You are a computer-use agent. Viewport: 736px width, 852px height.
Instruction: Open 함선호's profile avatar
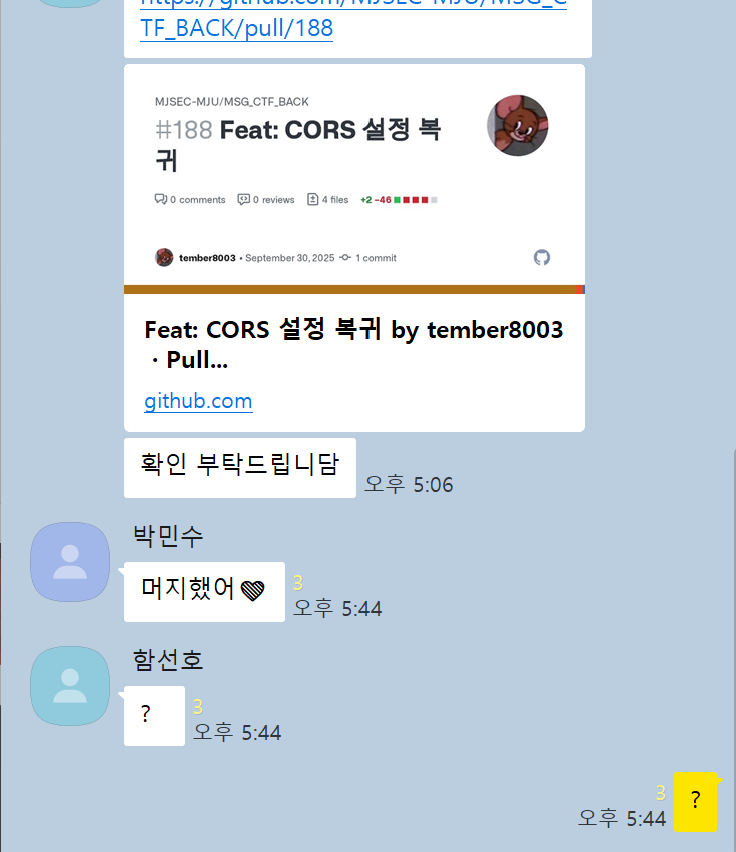coord(70,686)
